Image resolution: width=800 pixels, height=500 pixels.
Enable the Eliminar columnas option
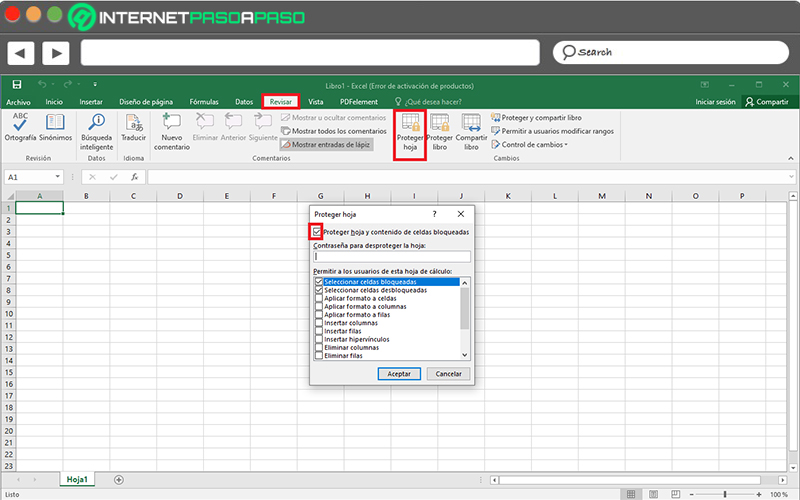tap(319, 347)
